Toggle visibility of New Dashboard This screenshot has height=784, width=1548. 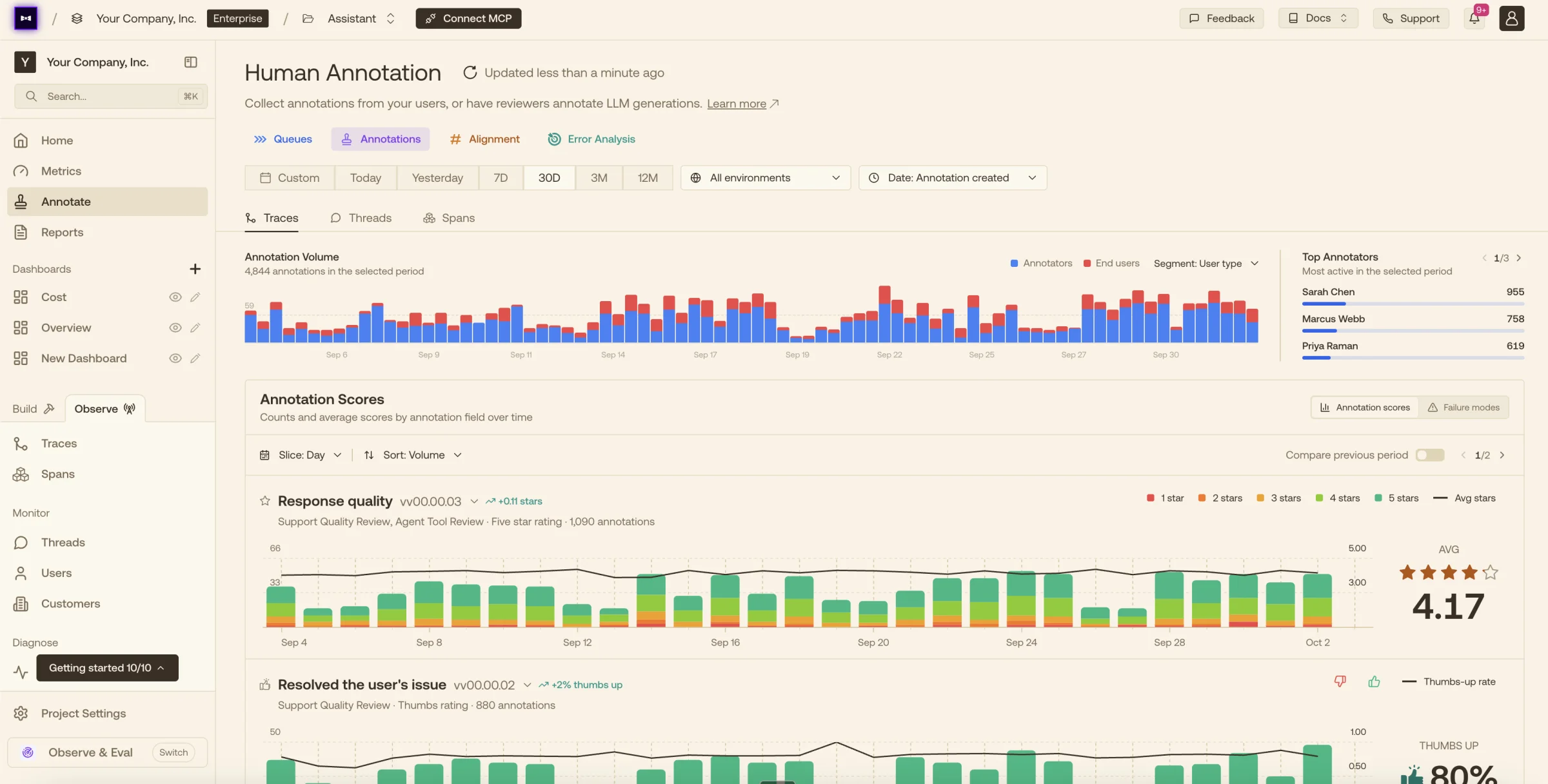coord(175,358)
